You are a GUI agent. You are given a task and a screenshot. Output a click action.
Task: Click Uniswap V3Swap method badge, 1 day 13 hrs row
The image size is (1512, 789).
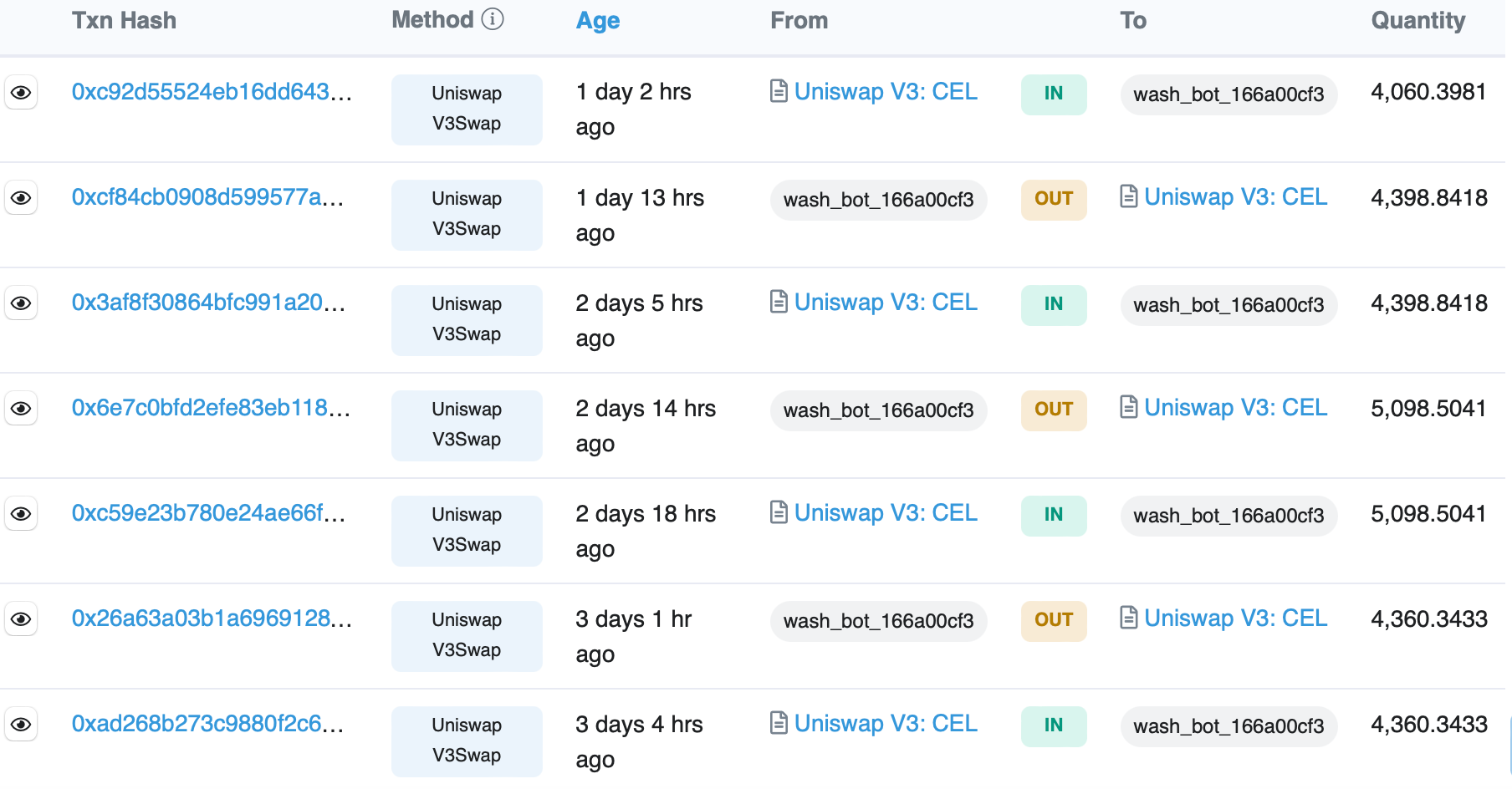point(467,215)
